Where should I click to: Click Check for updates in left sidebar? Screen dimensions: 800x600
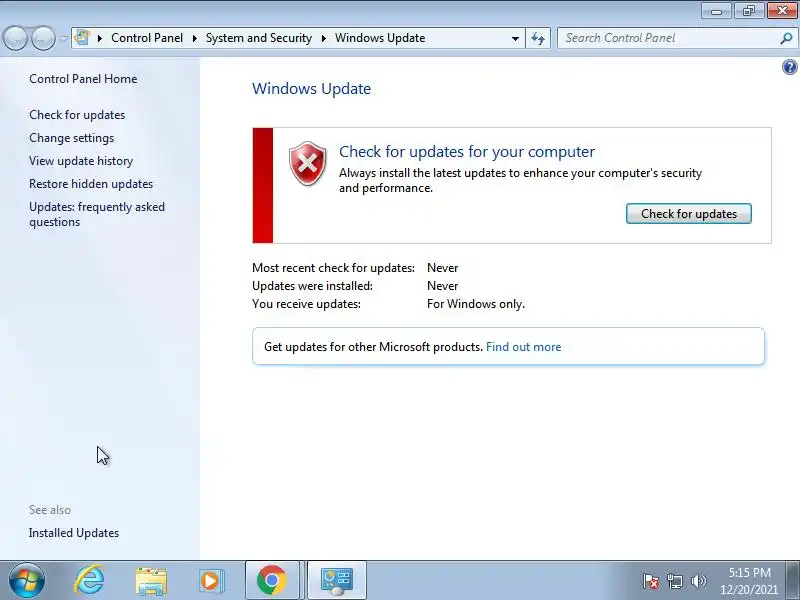pyautogui.click(x=77, y=115)
